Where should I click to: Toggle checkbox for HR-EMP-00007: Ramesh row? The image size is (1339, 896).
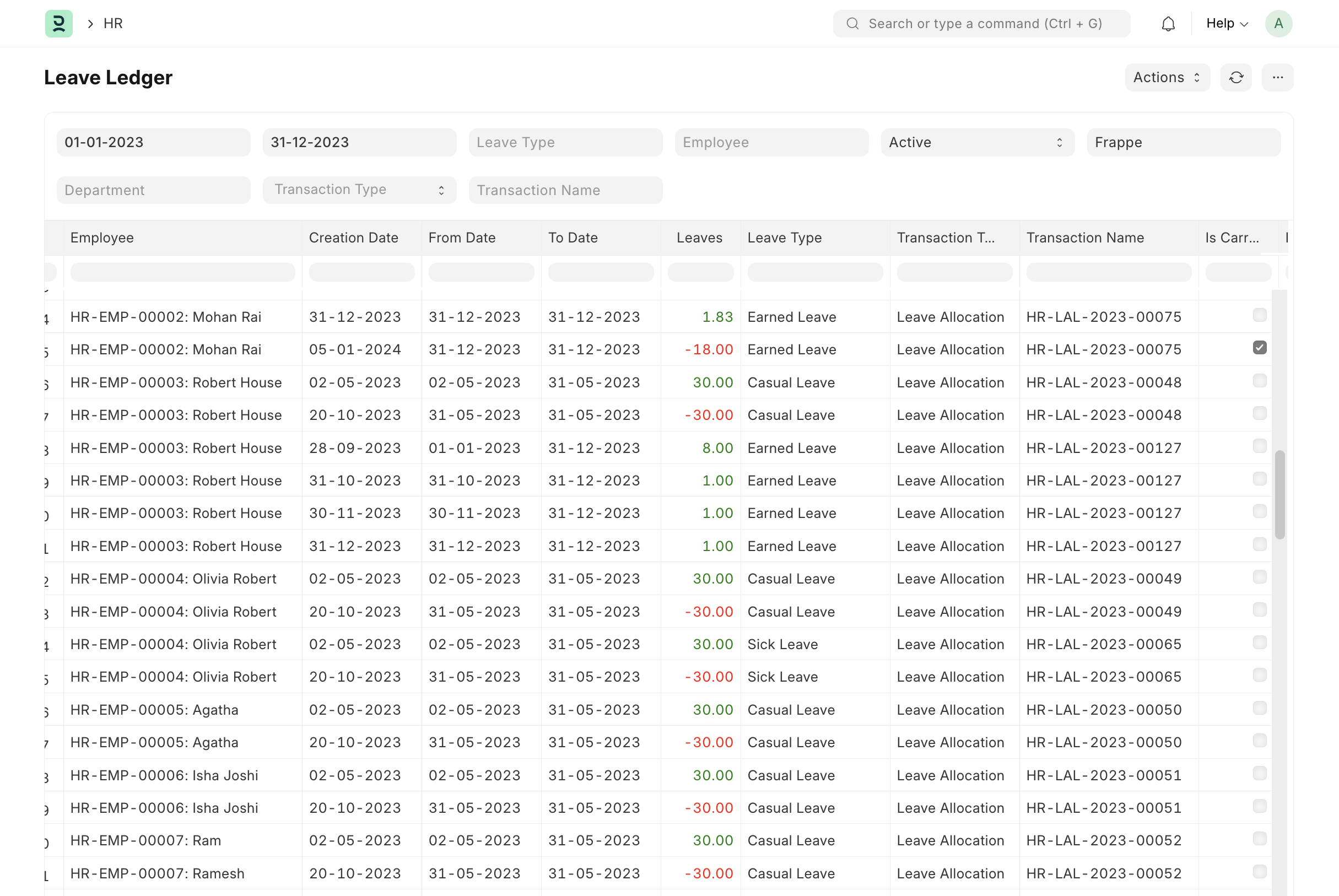point(1260,871)
